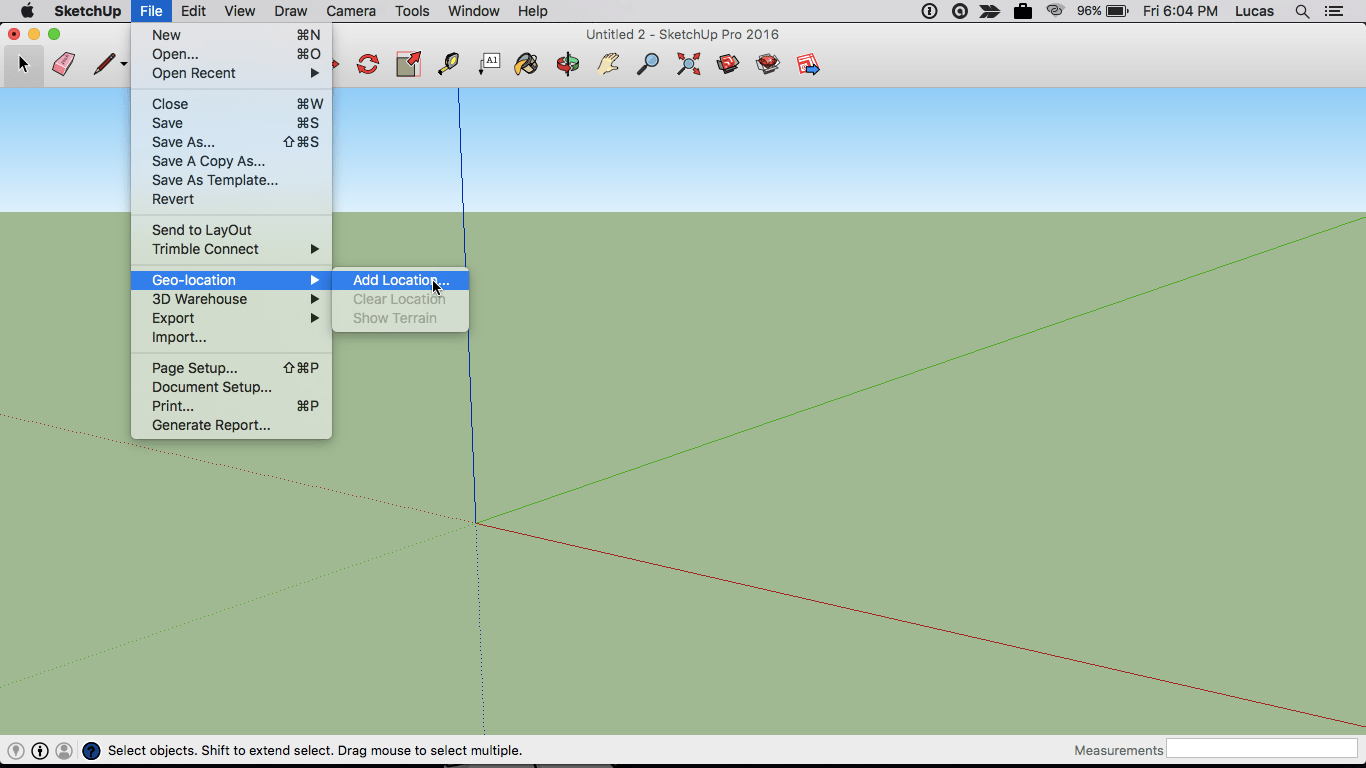Click the Send to LayOut toolbar icon
This screenshot has height=768, width=1366.
coord(808,65)
